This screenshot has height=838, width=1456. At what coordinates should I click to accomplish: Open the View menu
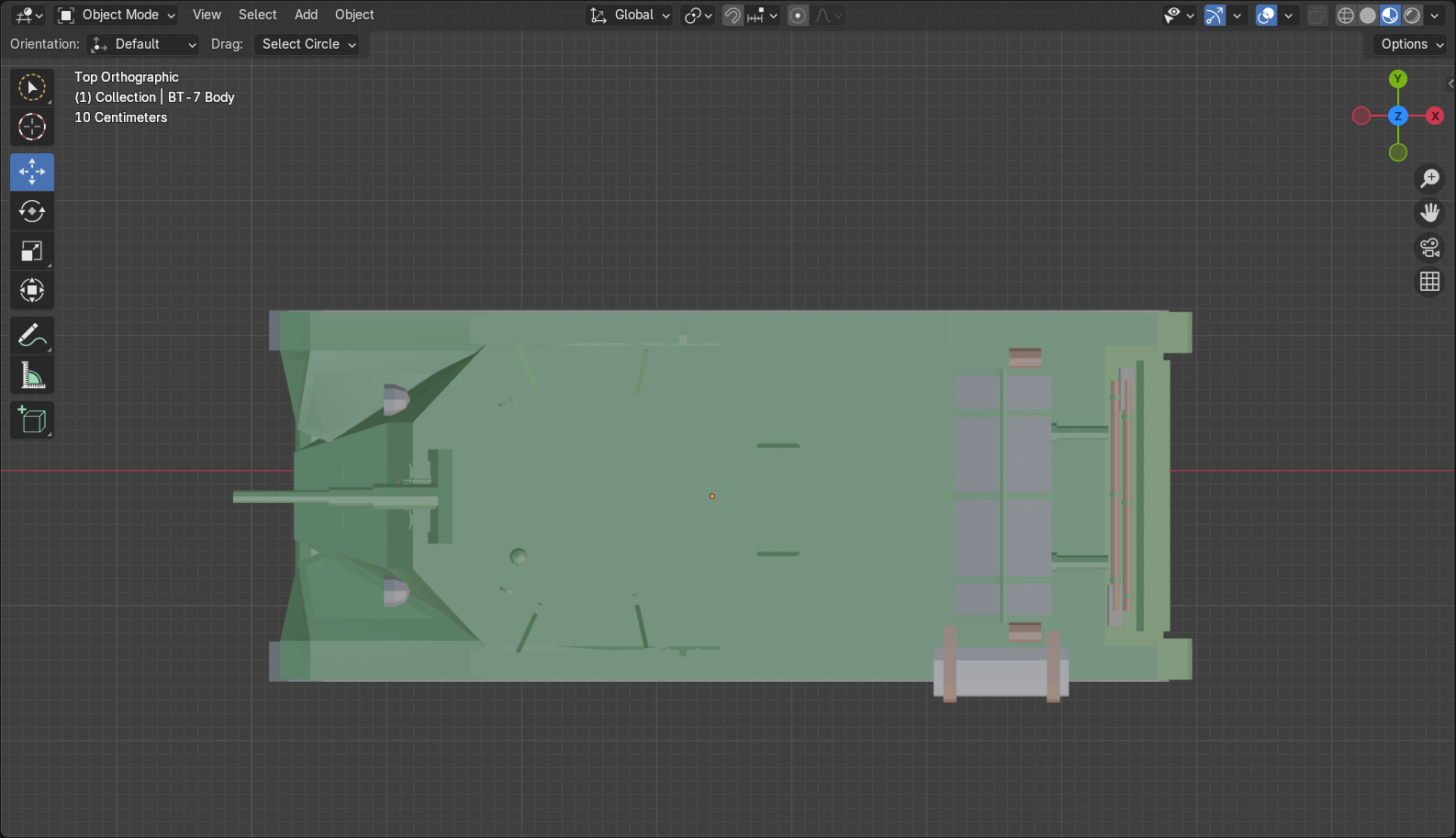coord(207,15)
